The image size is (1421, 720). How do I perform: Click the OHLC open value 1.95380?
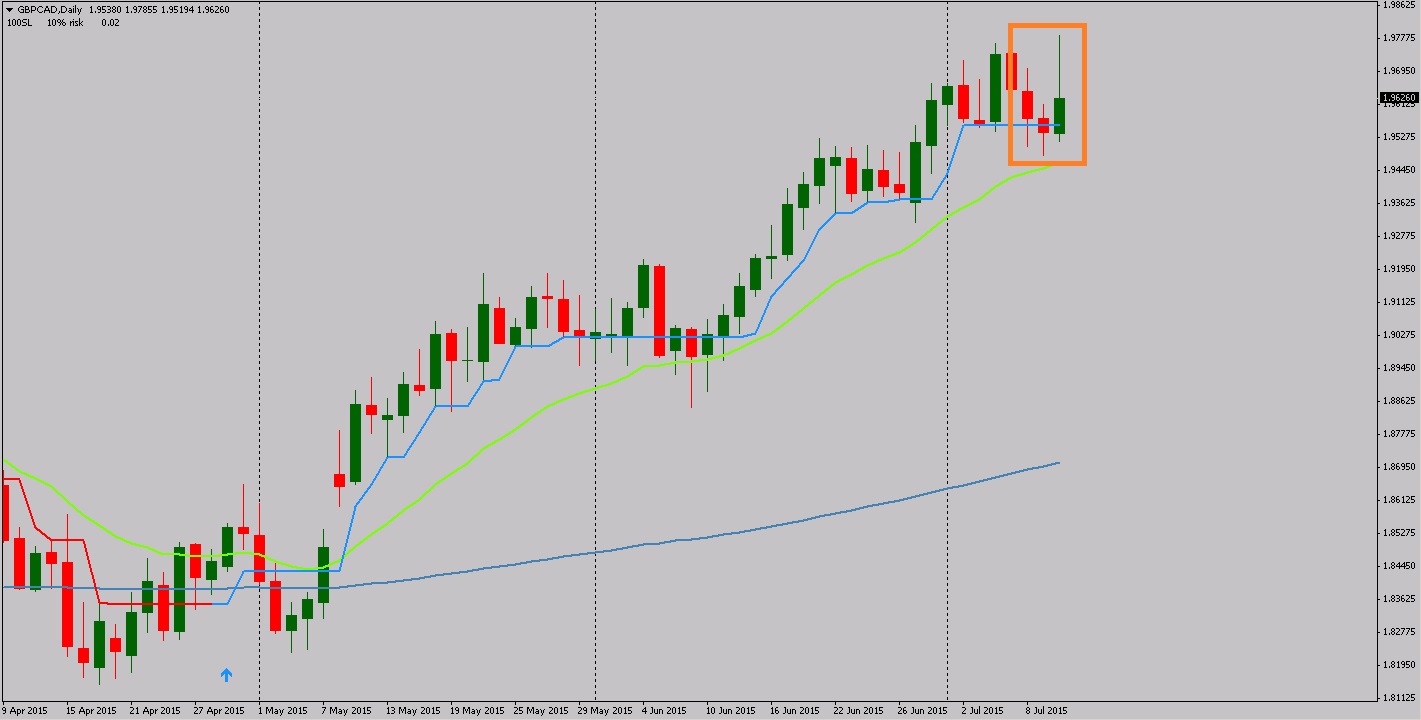point(105,9)
